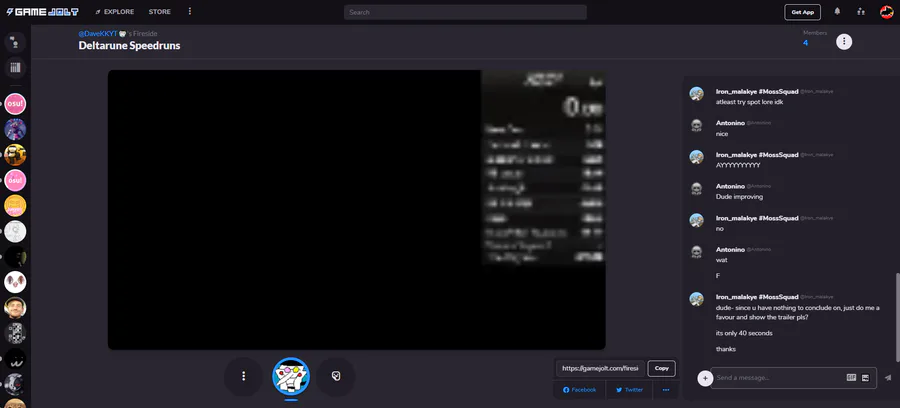Click the Members count 4
The image size is (900, 408).
point(805,43)
